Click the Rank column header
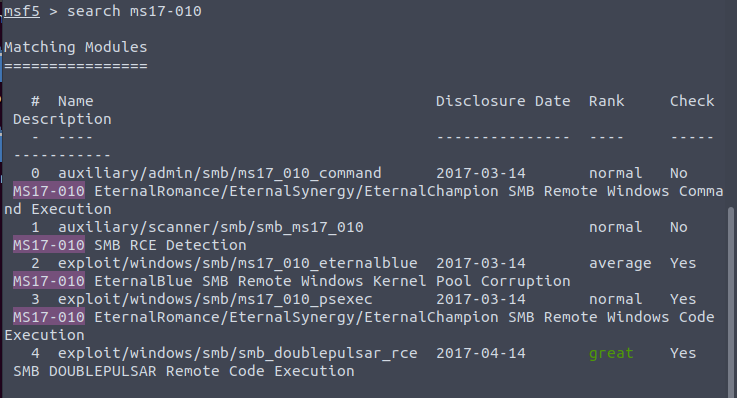This screenshot has height=398, width=737. point(606,101)
